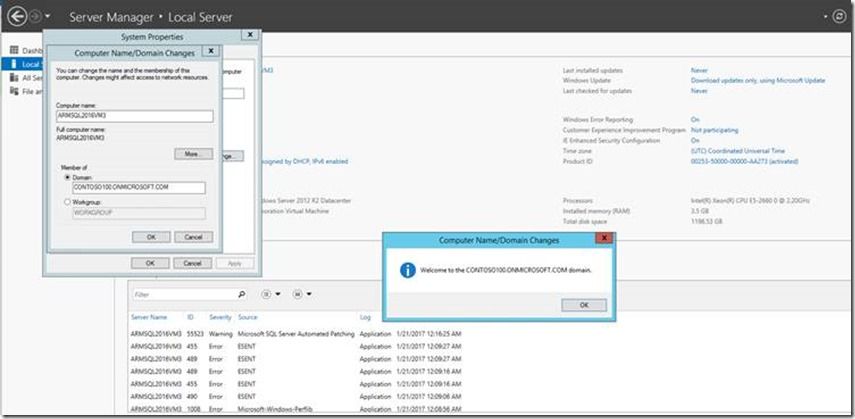Click 'Never' link for Last checked for updates
This screenshot has width=855, height=419.
(699, 91)
